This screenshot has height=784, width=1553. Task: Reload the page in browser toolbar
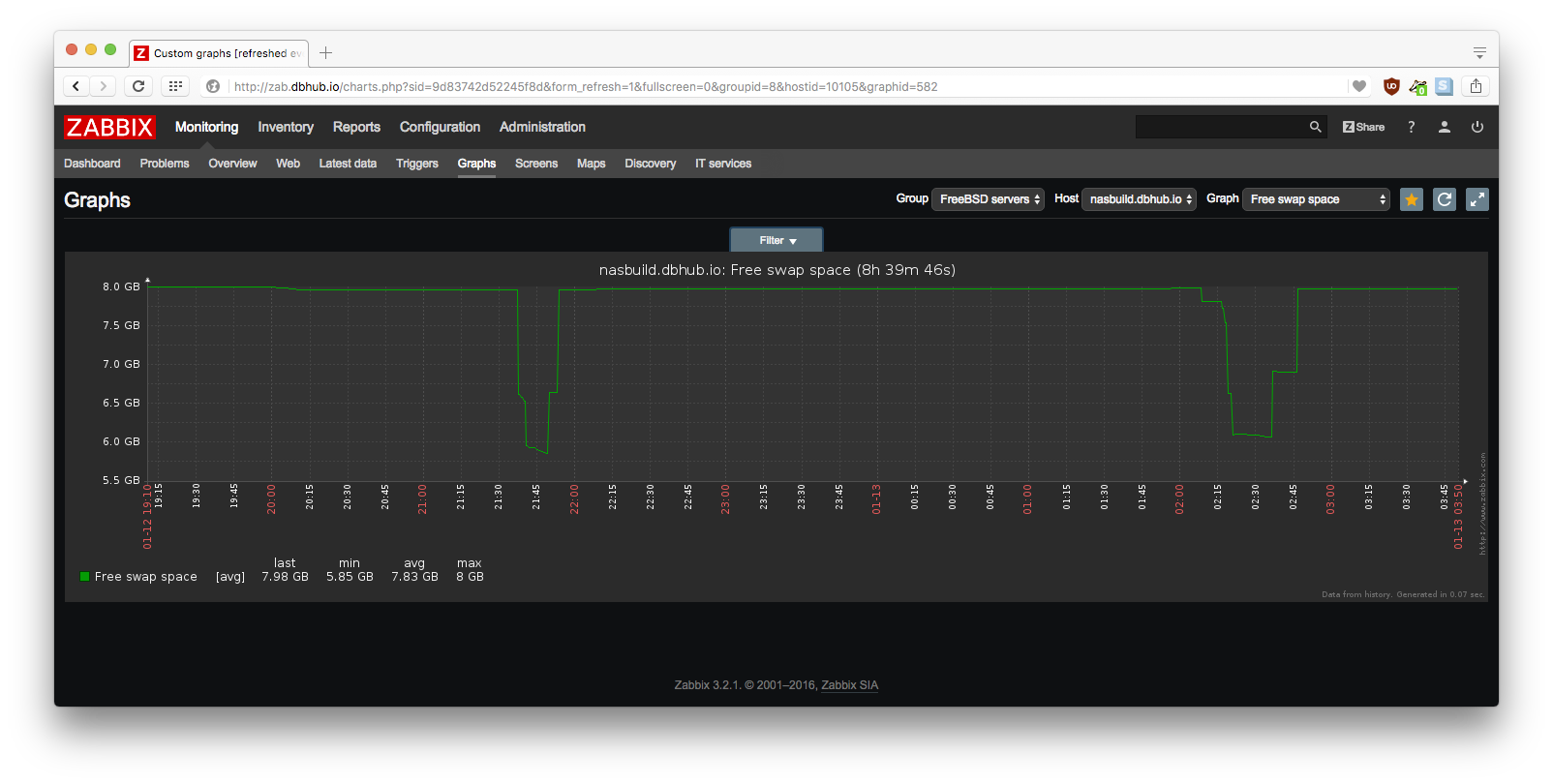pos(138,86)
